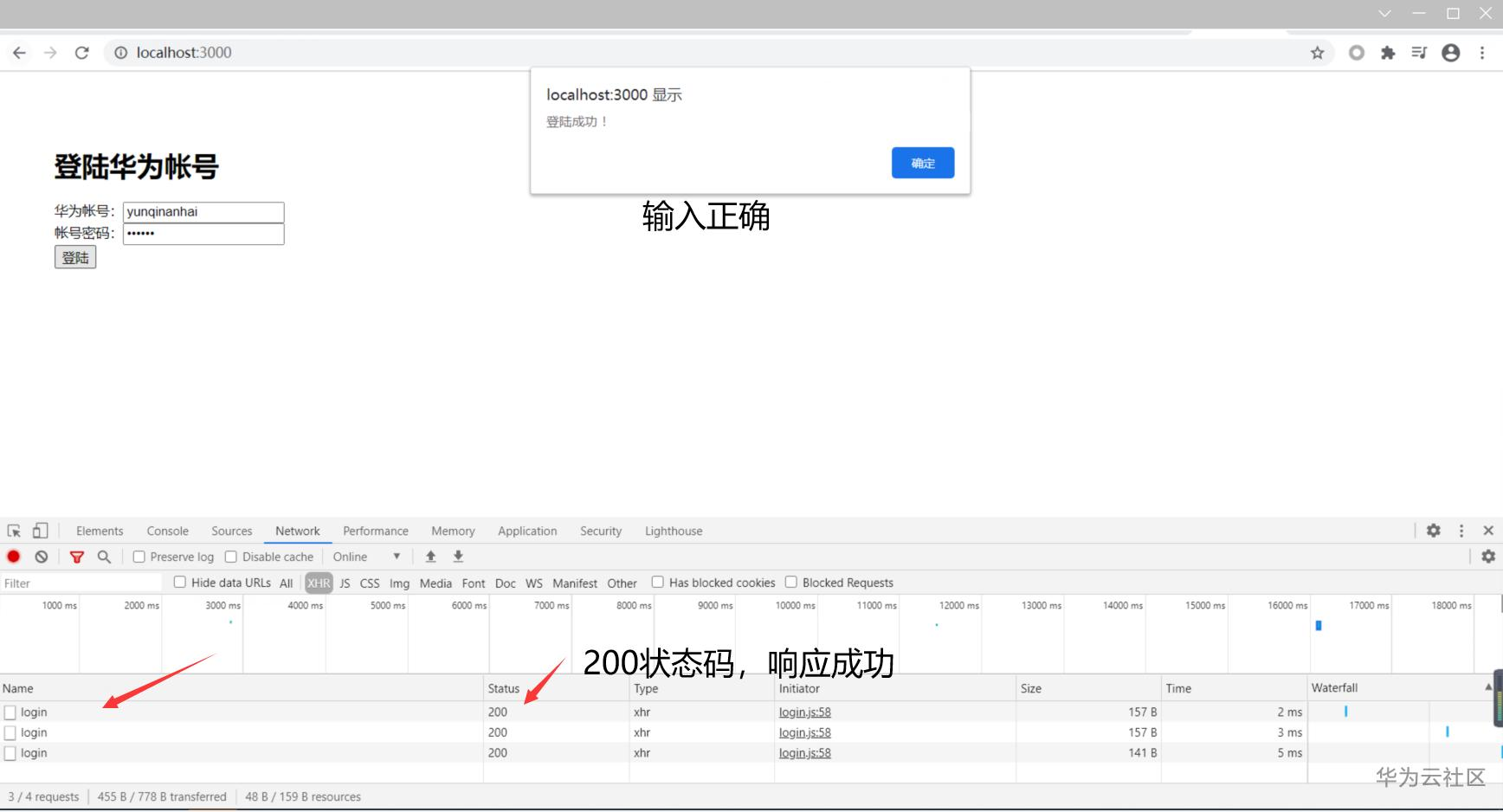Screen dimensions: 1503x812
Task: Open the Sources tab
Action: (232, 531)
